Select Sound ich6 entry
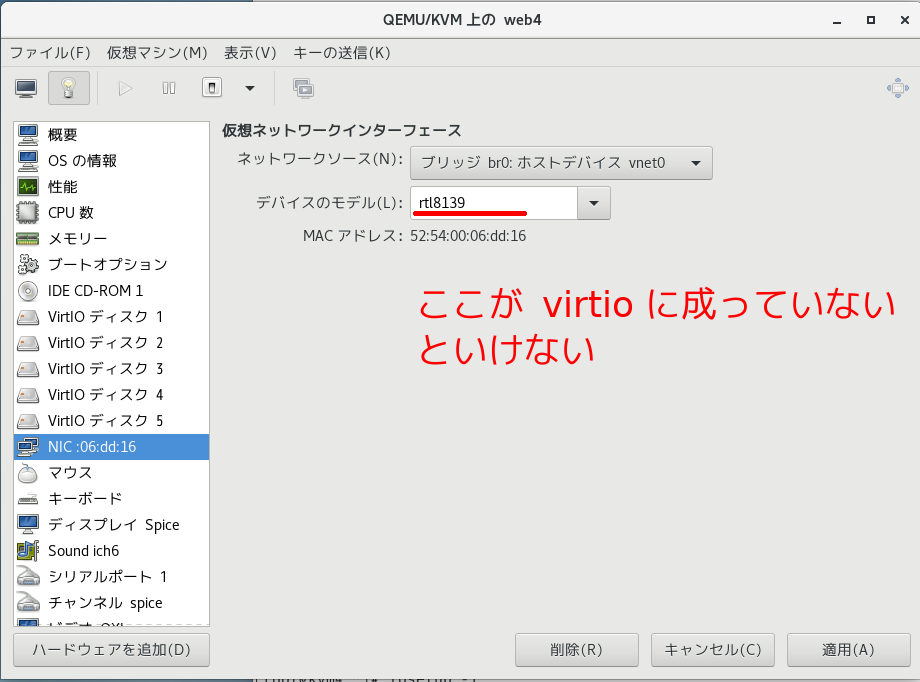 111,551
